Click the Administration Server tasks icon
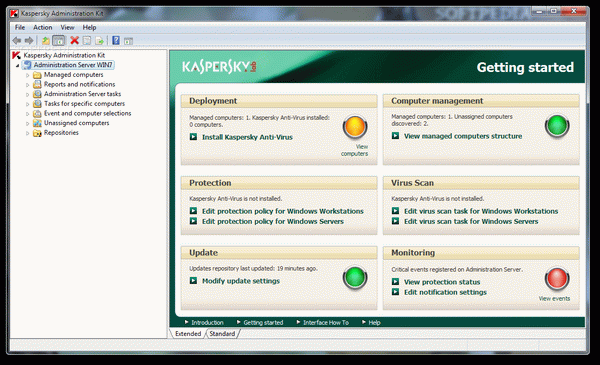The width and height of the screenshot is (600, 365). point(37,94)
